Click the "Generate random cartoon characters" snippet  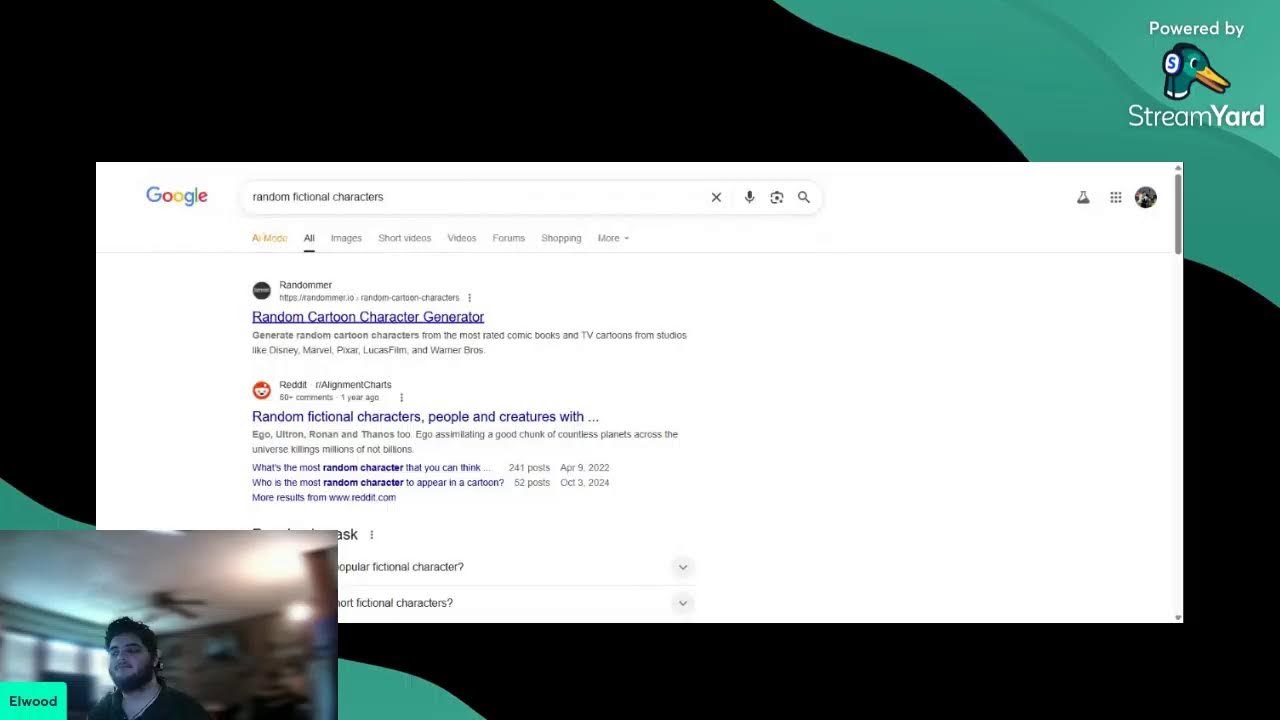(x=336, y=335)
